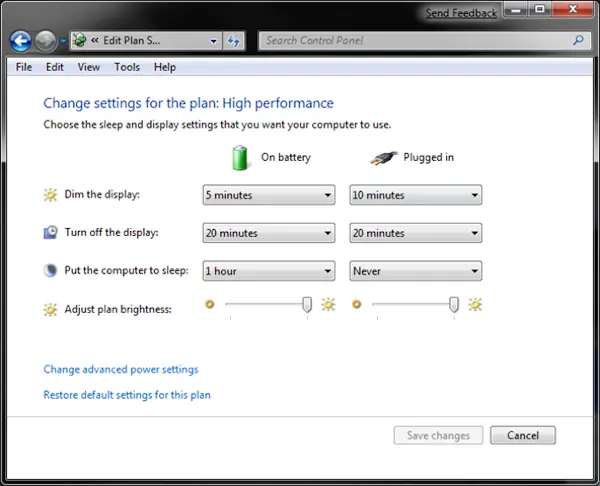Click low brightness icon for plugged-in slider
Screen dimensions: 600x486
pos(357,304)
